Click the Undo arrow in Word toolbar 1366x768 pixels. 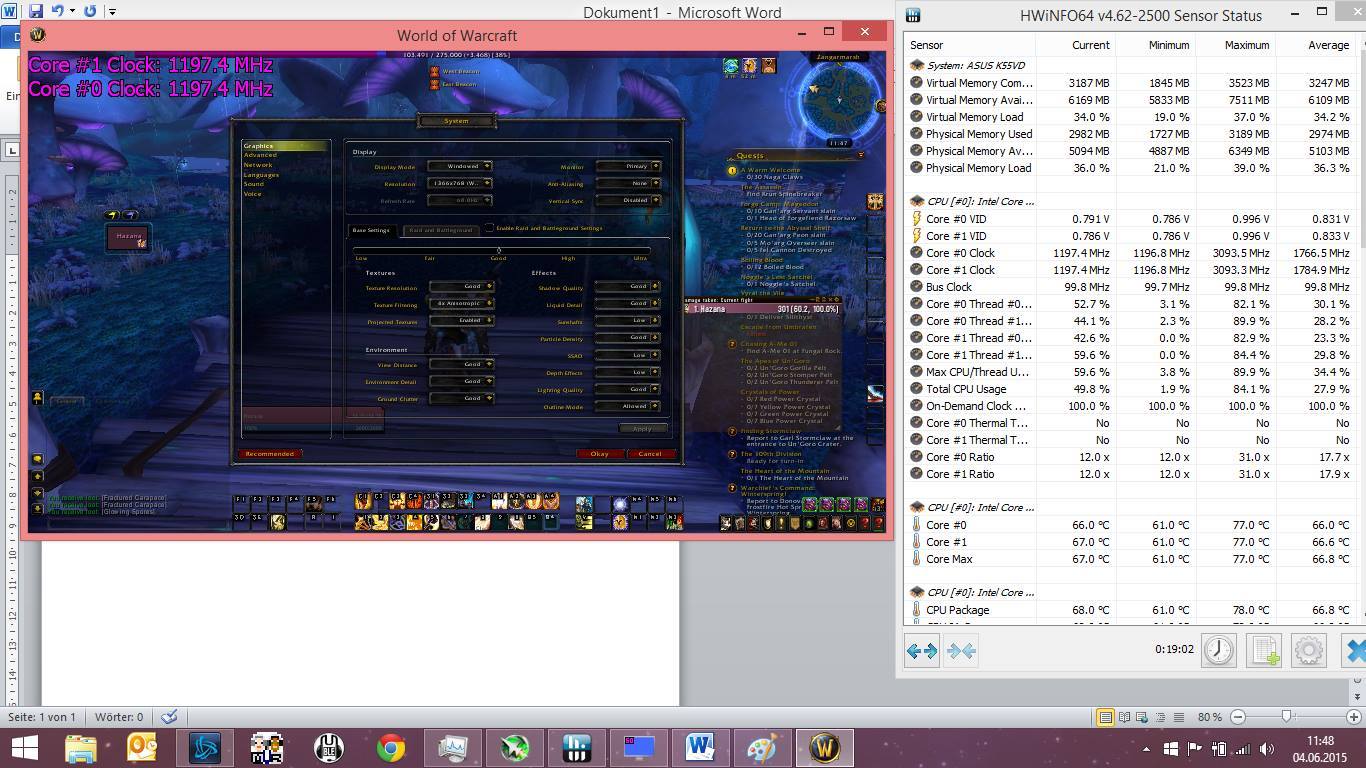pos(58,11)
